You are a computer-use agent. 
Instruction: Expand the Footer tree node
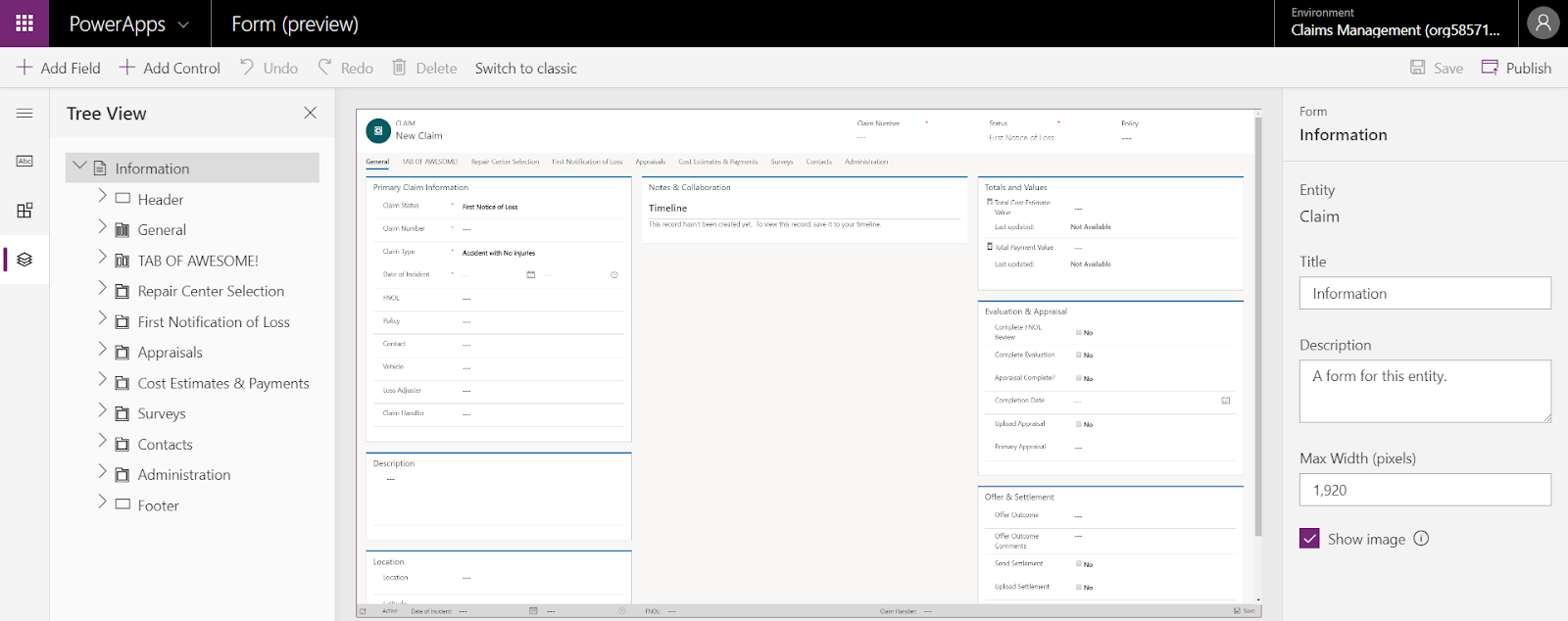coord(102,502)
